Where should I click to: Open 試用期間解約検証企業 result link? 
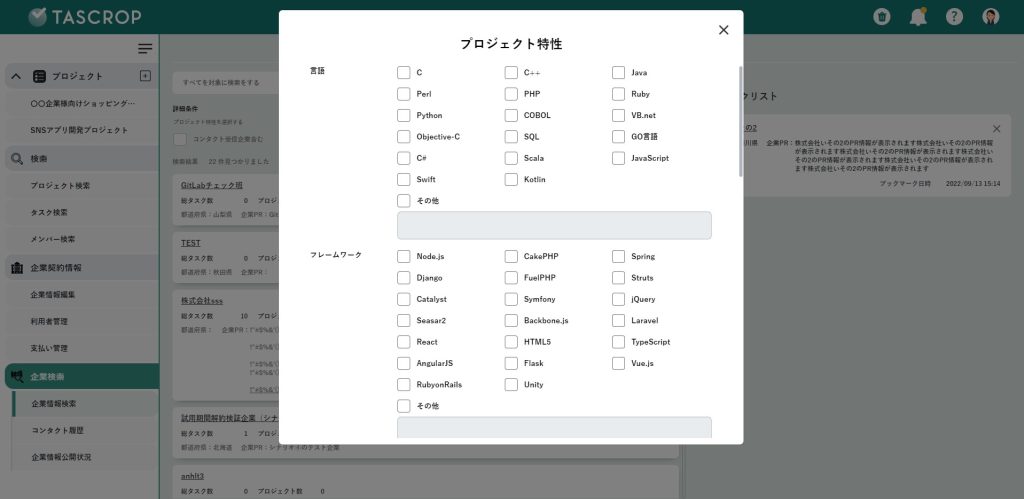coord(229,418)
